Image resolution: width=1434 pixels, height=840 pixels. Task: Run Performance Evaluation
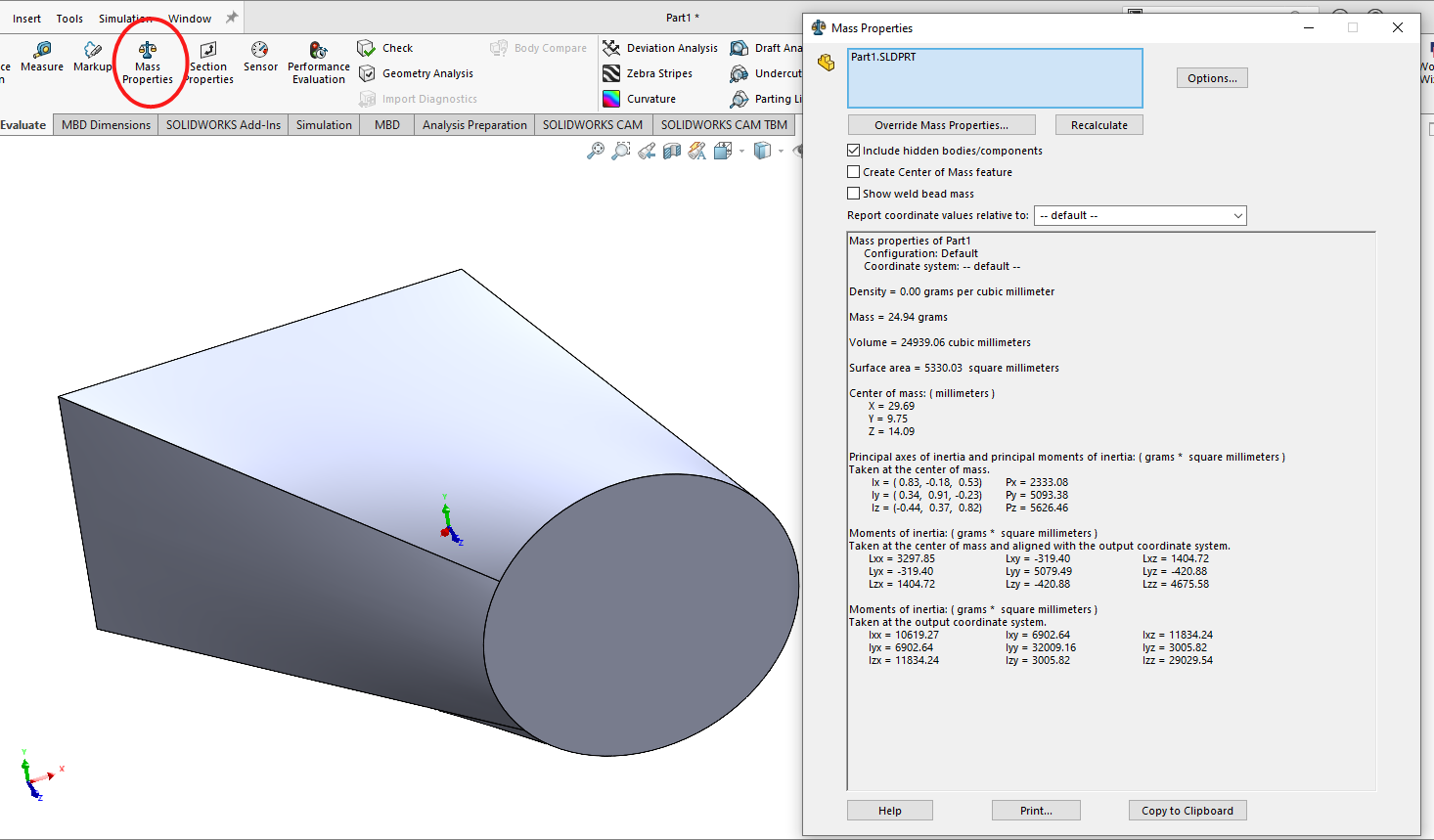(318, 63)
